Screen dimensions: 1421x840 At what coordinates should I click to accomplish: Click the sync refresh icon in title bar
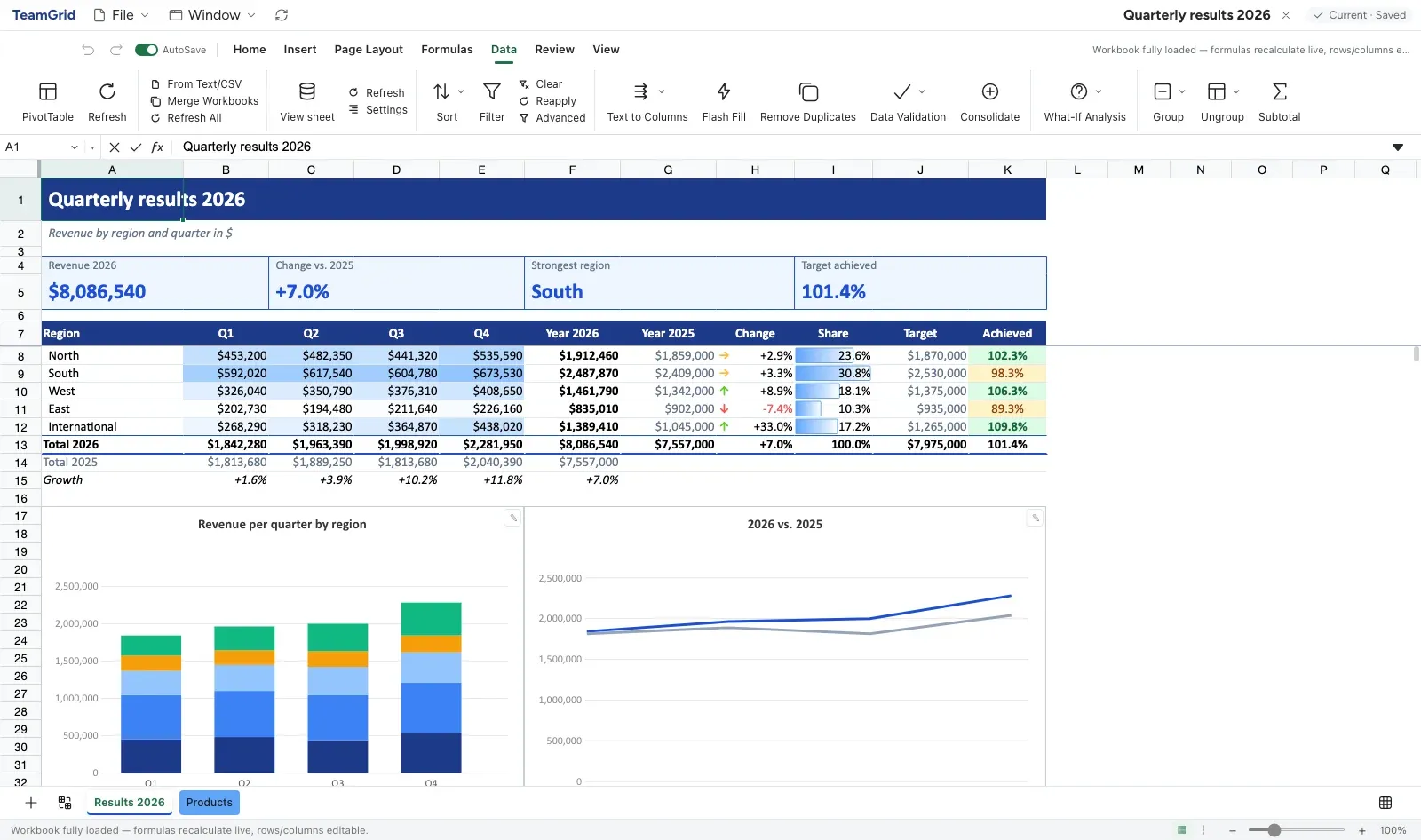coord(282,15)
